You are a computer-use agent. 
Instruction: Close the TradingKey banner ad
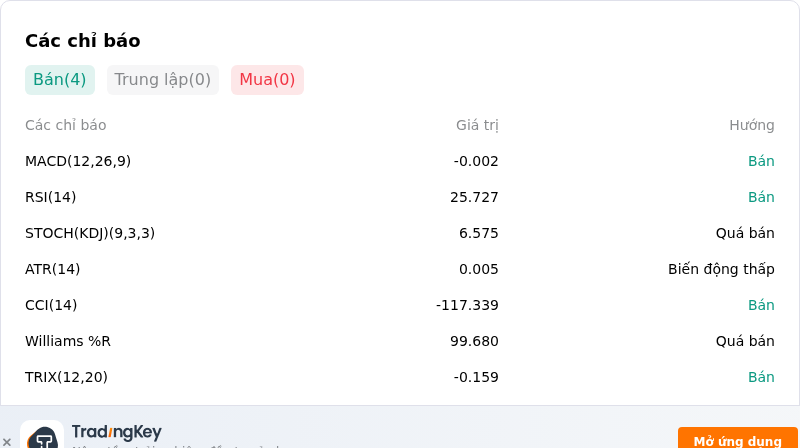(x=7, y=442)
